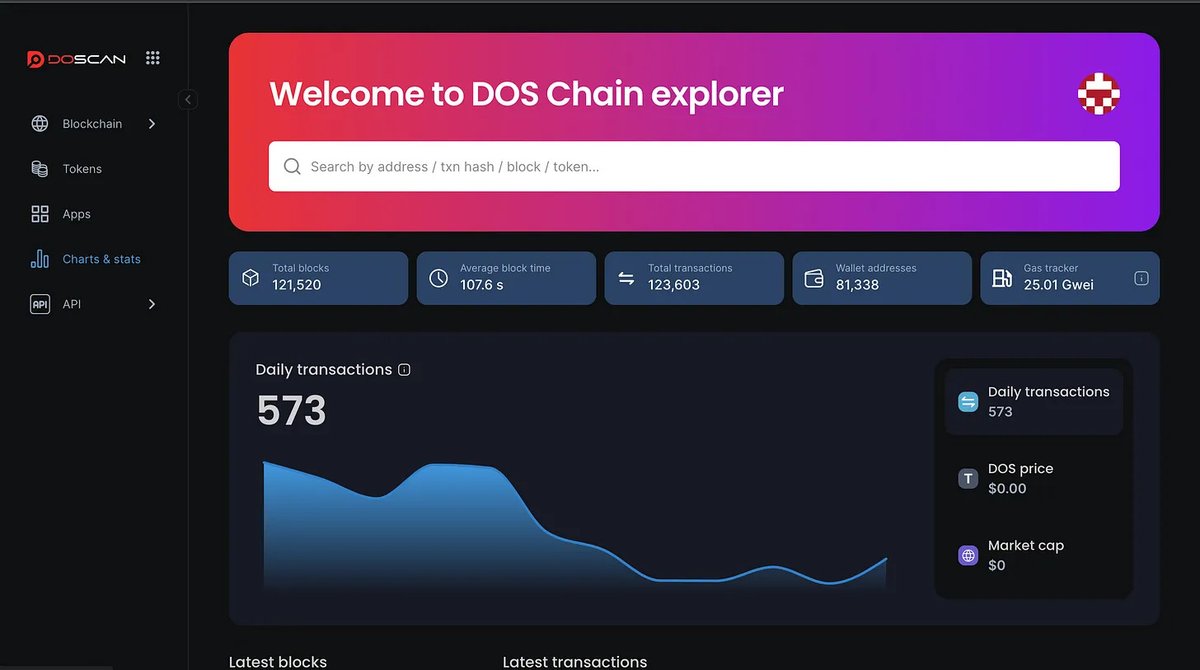Click the fuel pump icon on Gas tracker card
This screenshot has height=670, width=1200.
point(1002,278)
